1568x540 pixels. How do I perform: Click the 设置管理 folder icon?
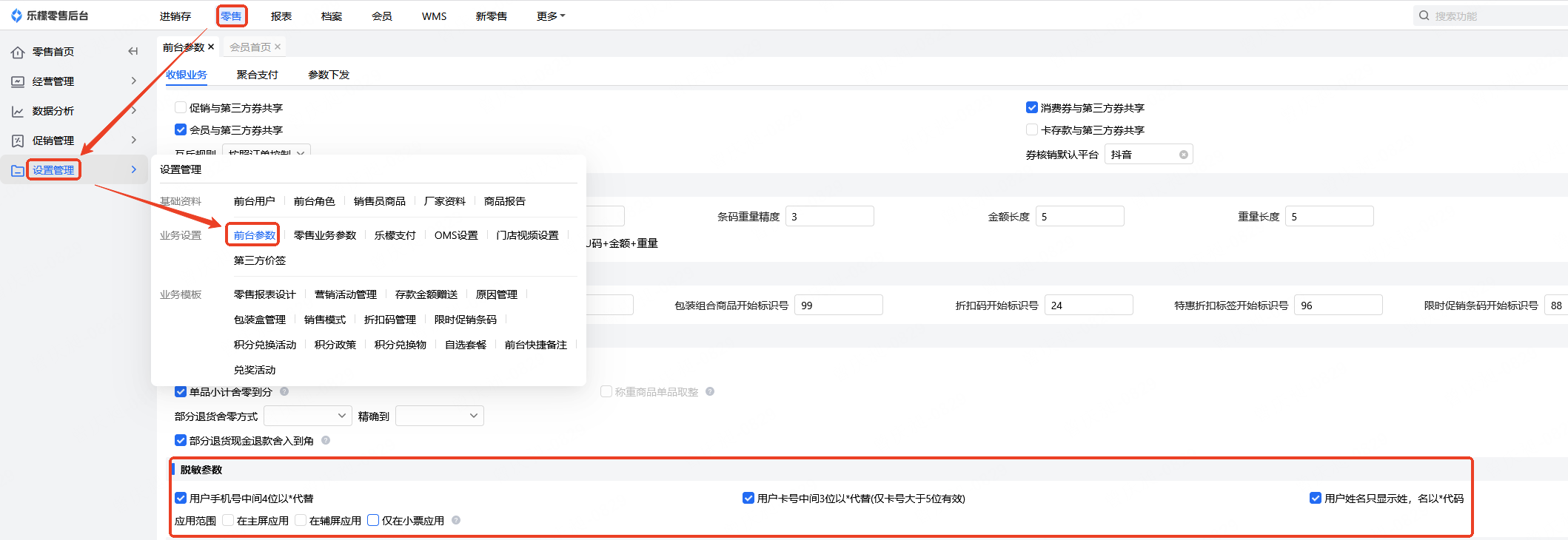pos(18,170)
